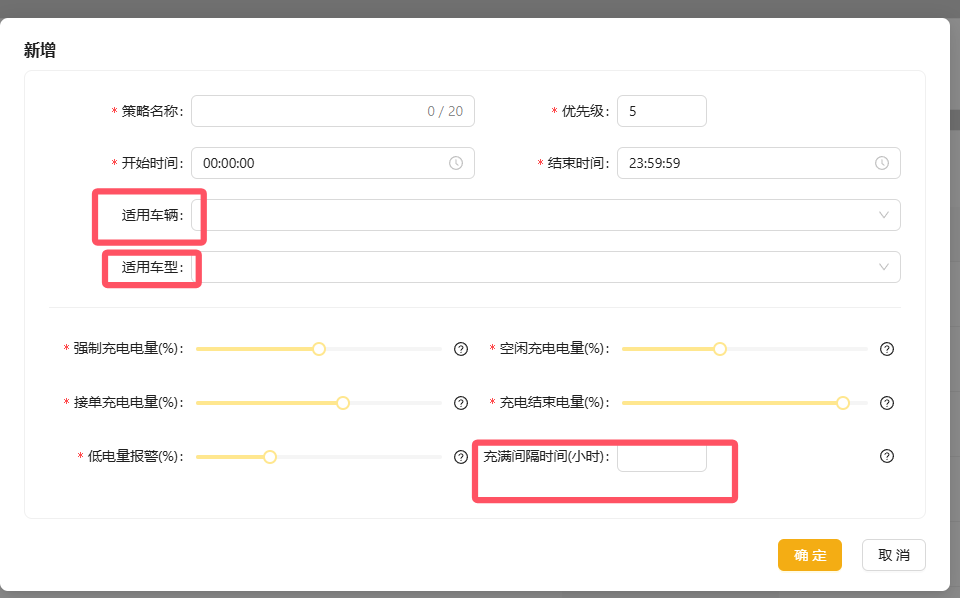Click the 低电量报警(%) slider handle
The width and height of the screenshot is (960, 598).
pos(270,457)
